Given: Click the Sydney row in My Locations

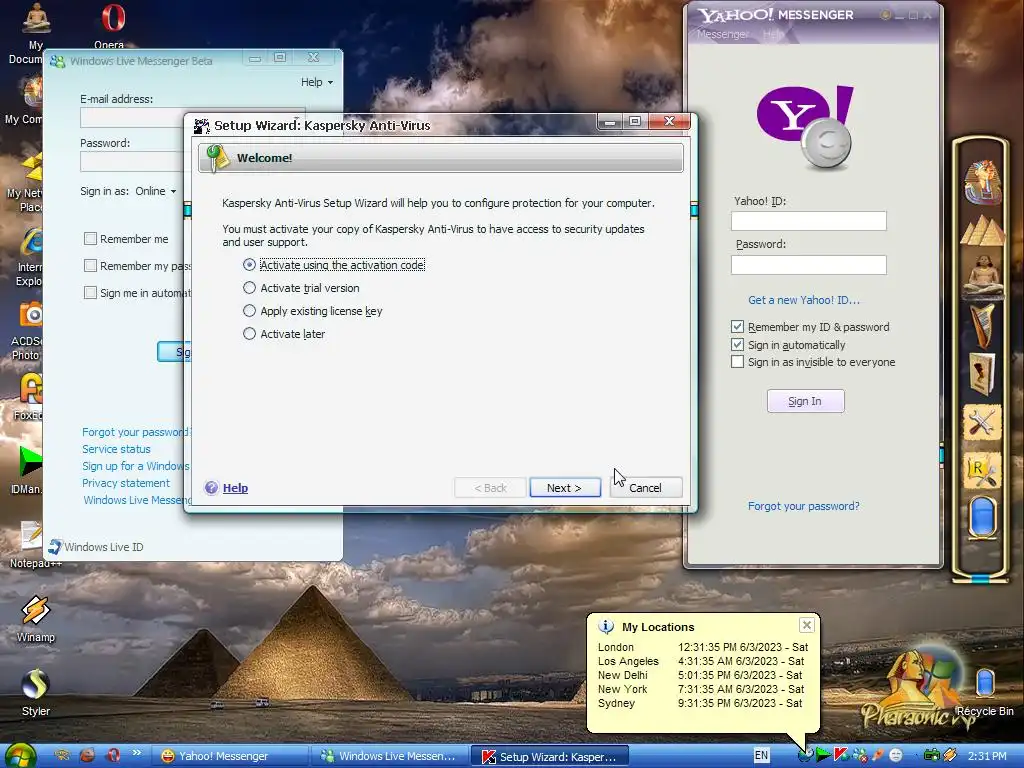Looking at the screenshot, I should coord(700,703).
